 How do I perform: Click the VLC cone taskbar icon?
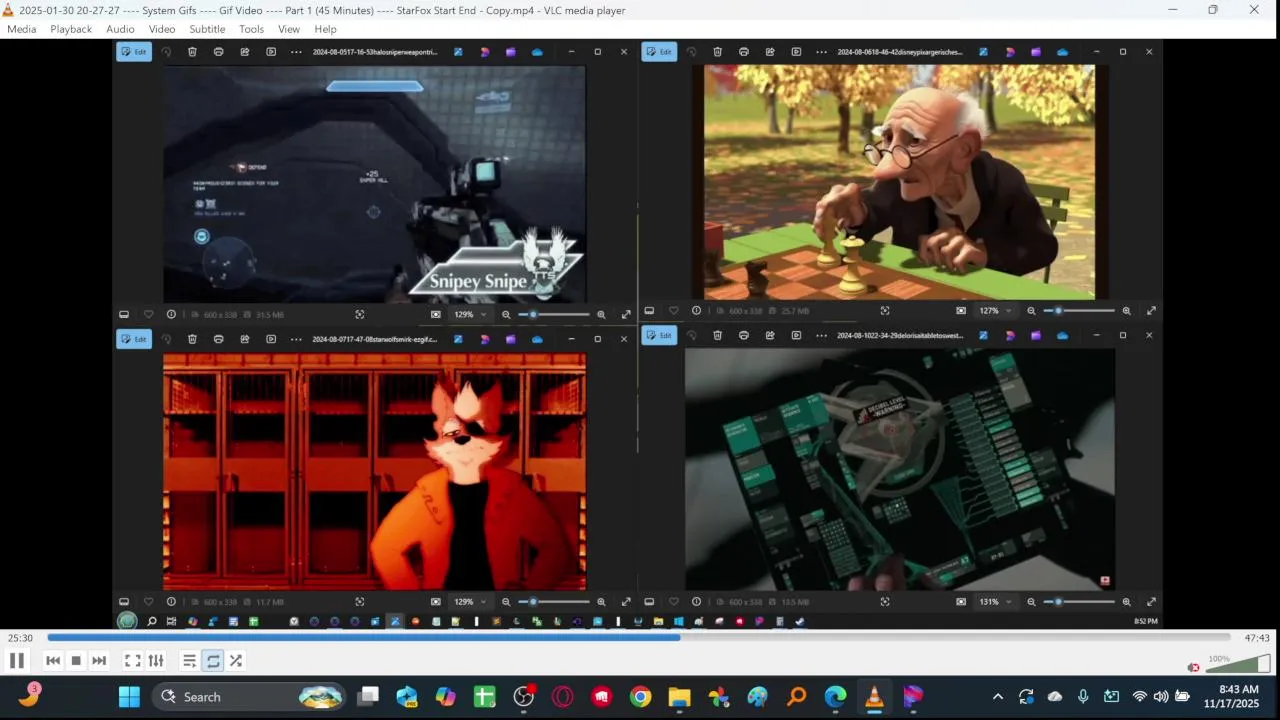coord(875,697)
